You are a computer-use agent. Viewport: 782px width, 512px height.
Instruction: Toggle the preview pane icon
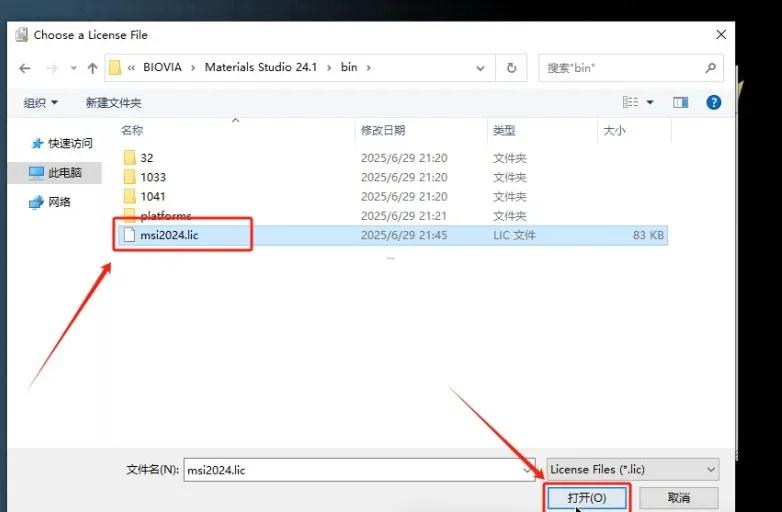[681, 102]
